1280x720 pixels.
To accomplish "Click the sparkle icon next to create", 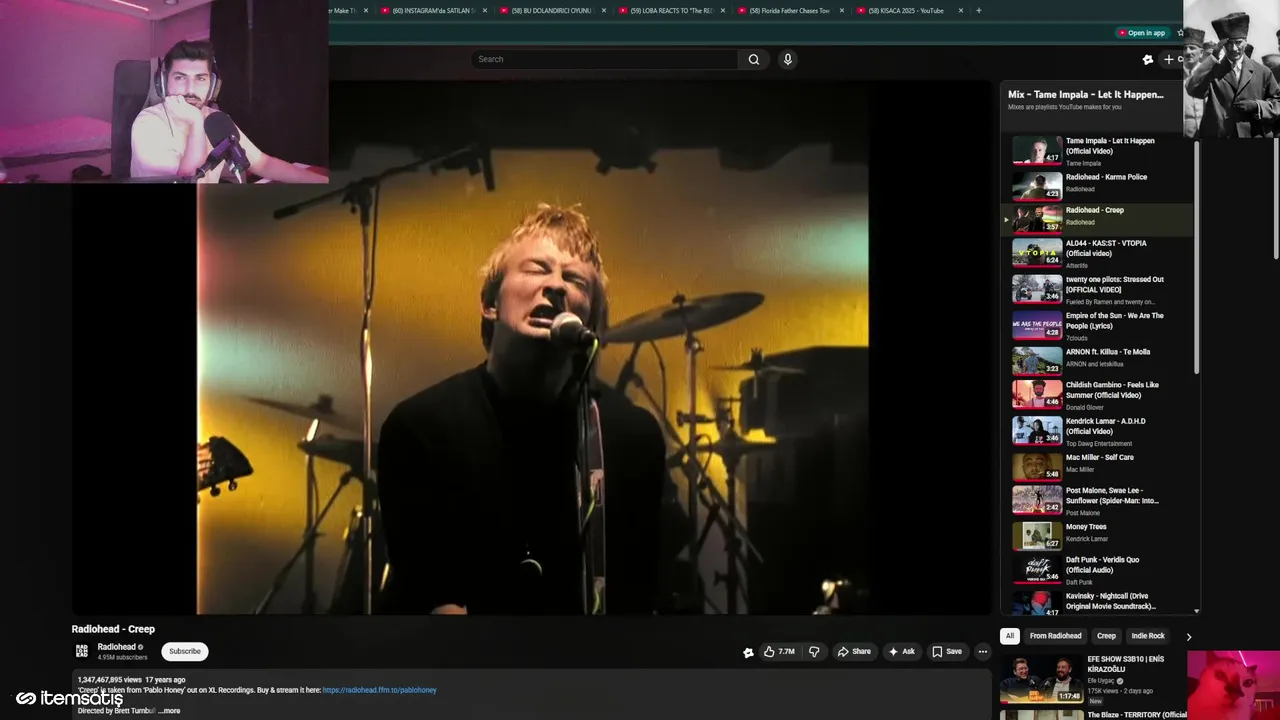I will pos(1148,59).
